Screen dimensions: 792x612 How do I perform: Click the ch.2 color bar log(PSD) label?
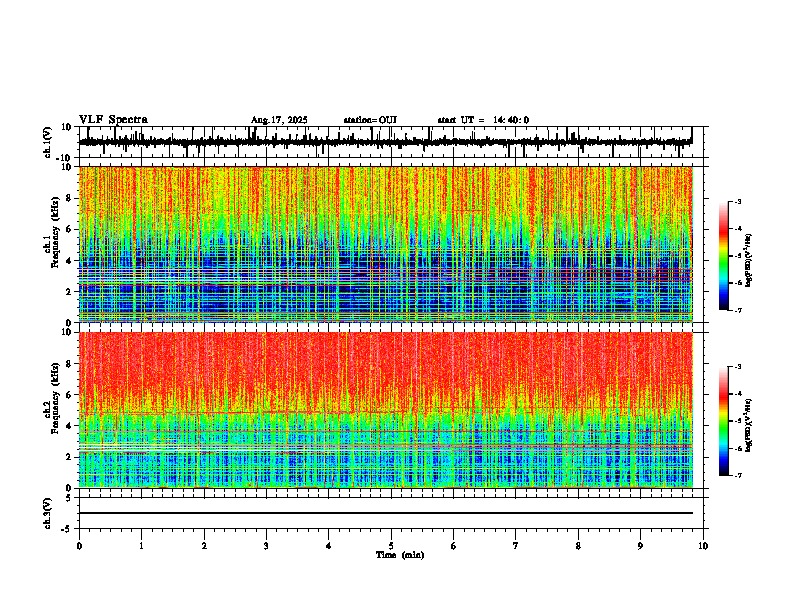click(749, 425)
